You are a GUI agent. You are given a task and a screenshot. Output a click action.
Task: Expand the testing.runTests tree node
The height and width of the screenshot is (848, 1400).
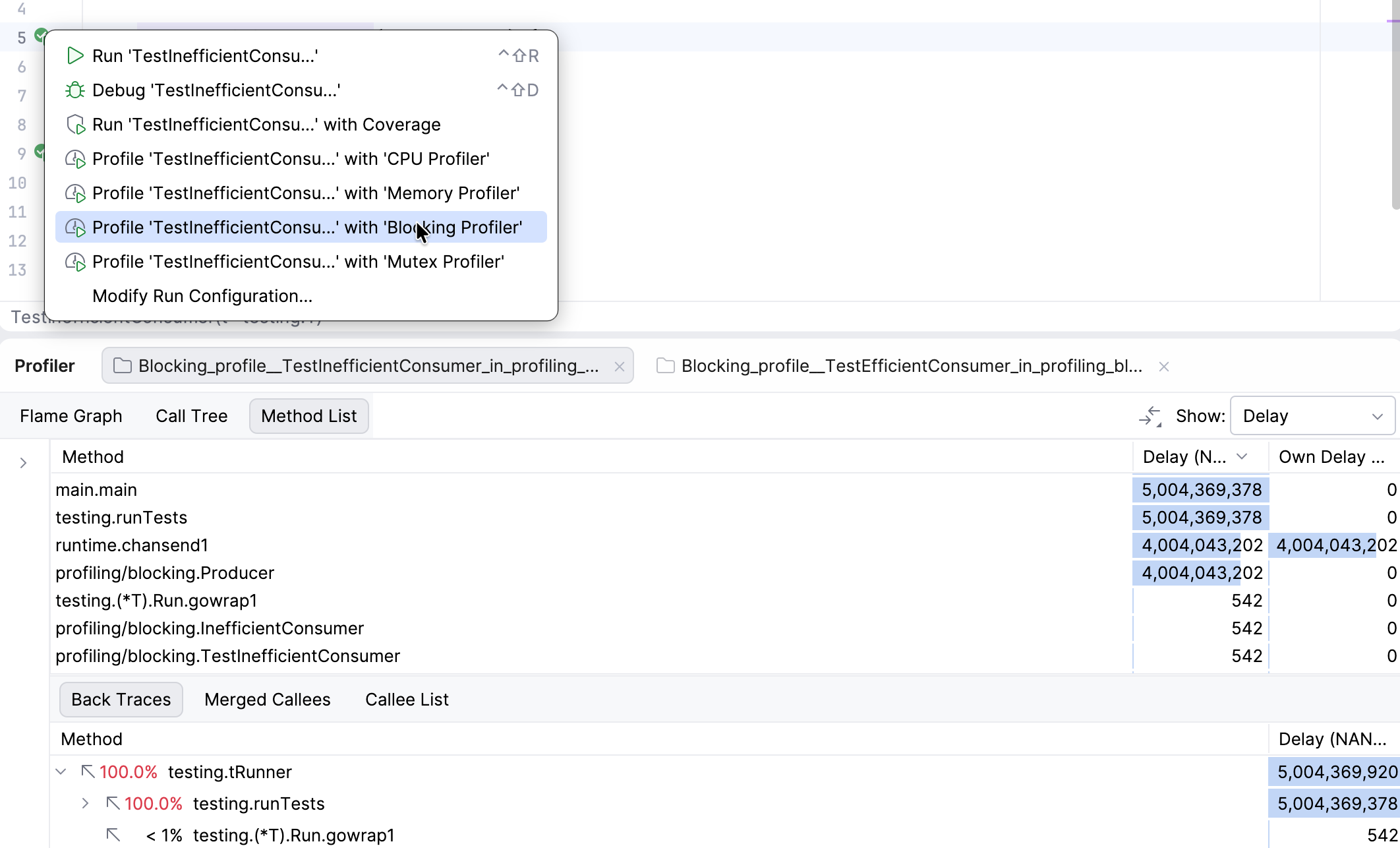(85, 803)
